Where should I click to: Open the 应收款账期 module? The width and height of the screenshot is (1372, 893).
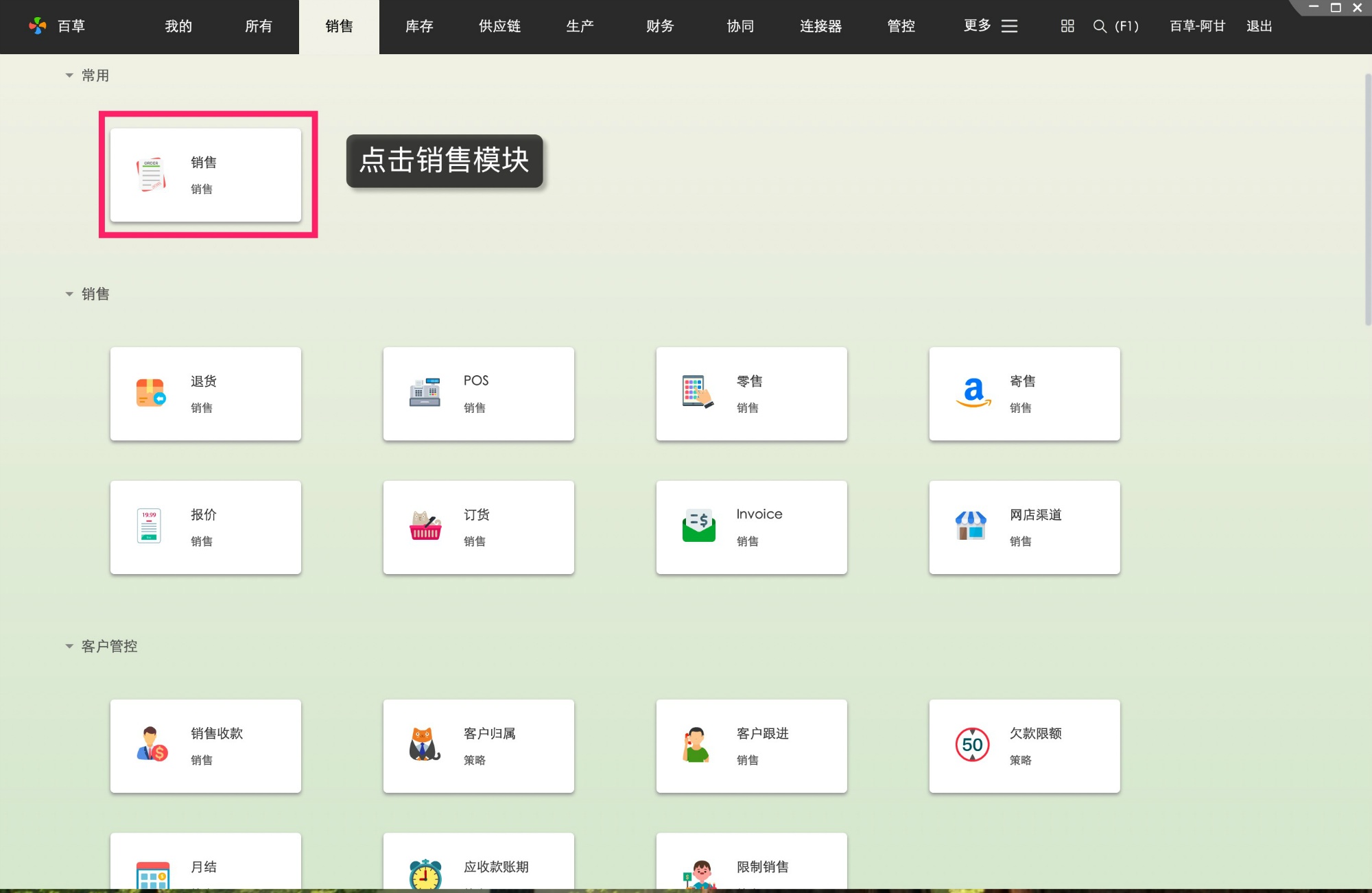(478, 866)
